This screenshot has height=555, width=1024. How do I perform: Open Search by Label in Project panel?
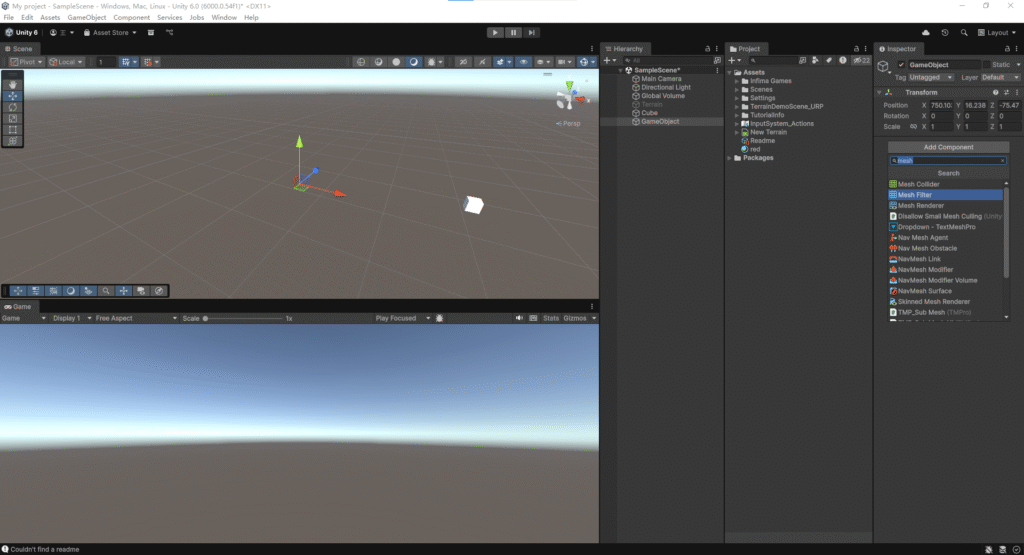point(829,60)
